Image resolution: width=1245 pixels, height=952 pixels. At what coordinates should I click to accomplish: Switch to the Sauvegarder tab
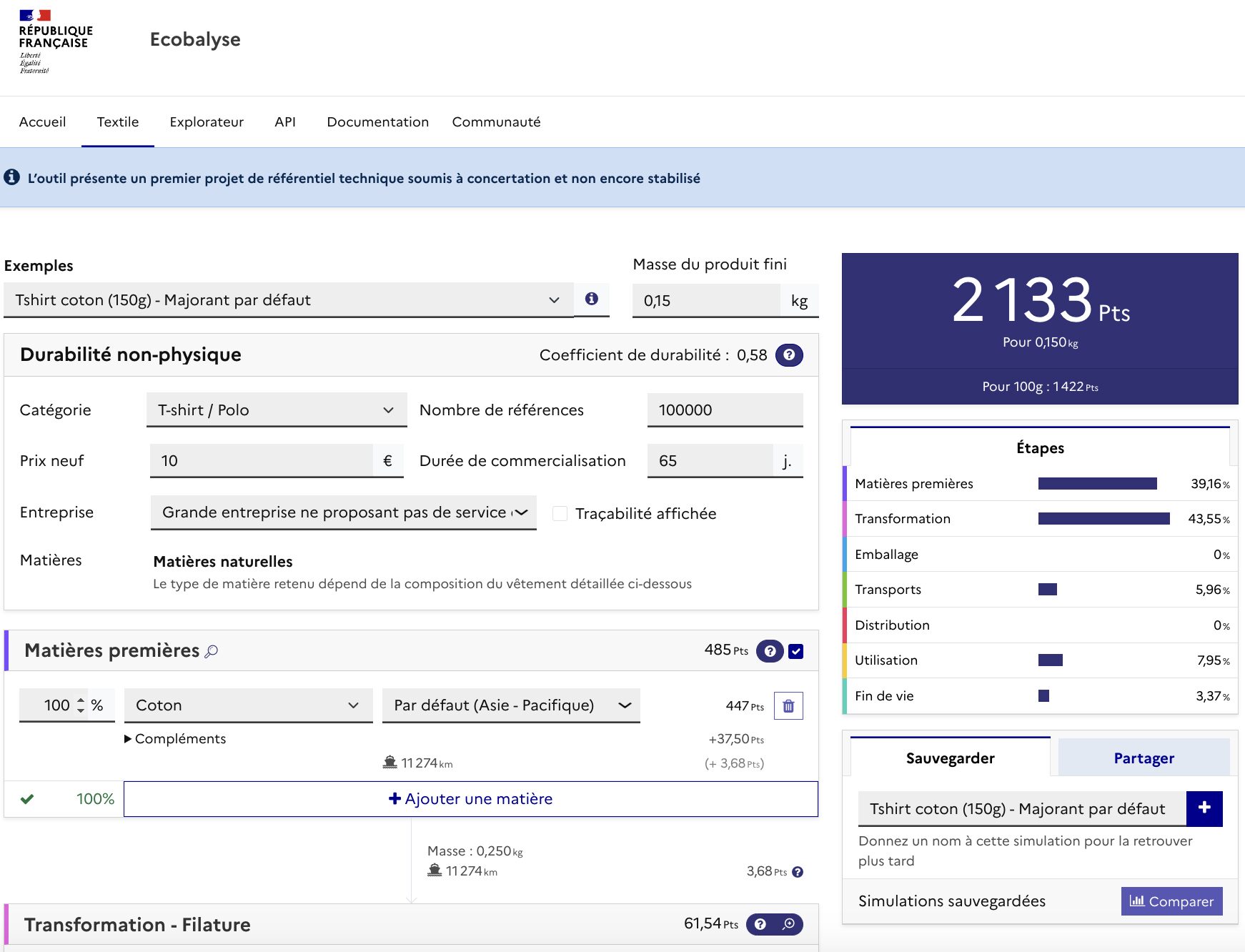click(x=950, y=758)
